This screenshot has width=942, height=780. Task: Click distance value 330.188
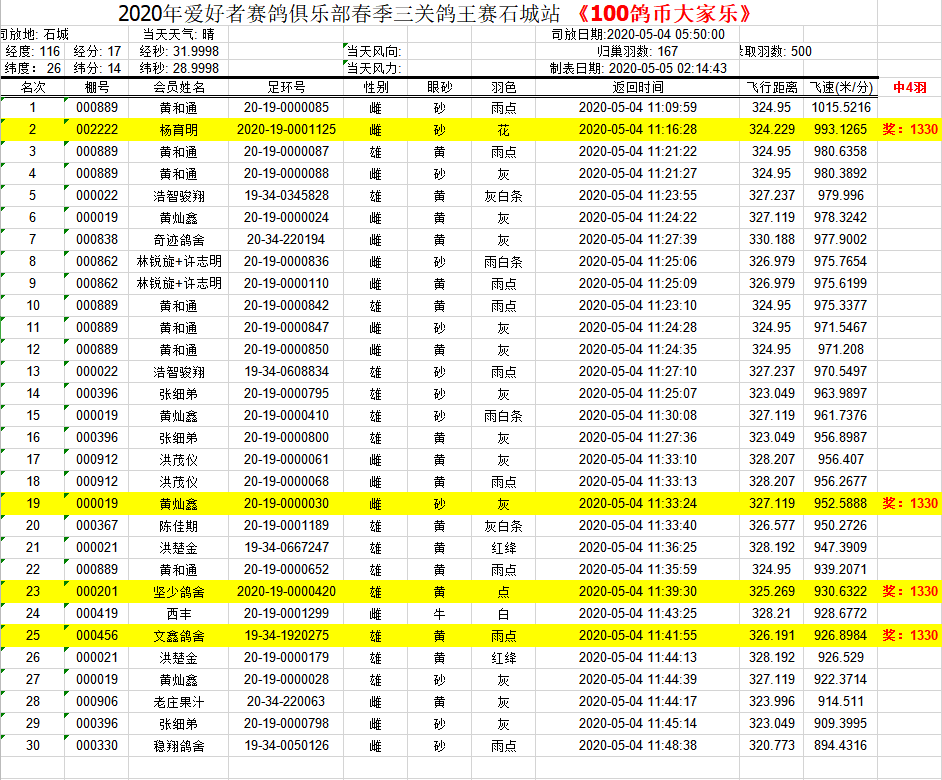click(772, 240)
